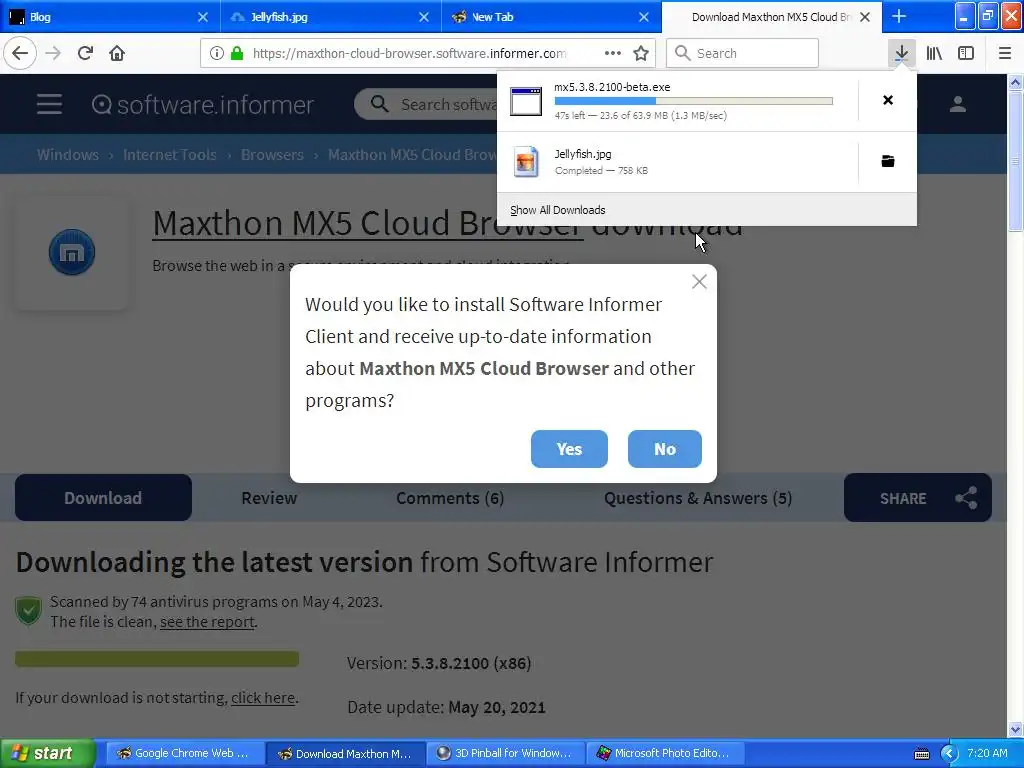Click the green secure padlock icon
Image resolution: width=1024 pixels, height=768 pixels.
coord(237,53)
